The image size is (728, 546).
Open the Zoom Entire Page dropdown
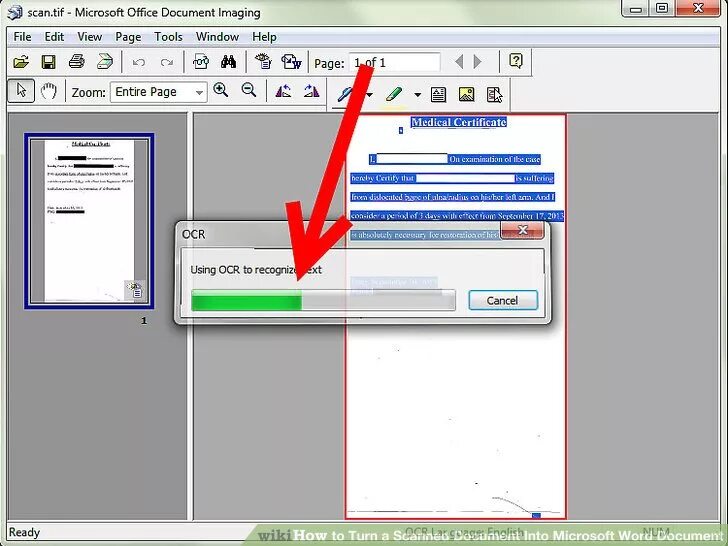pyautogui.click(x=158, y=92)
